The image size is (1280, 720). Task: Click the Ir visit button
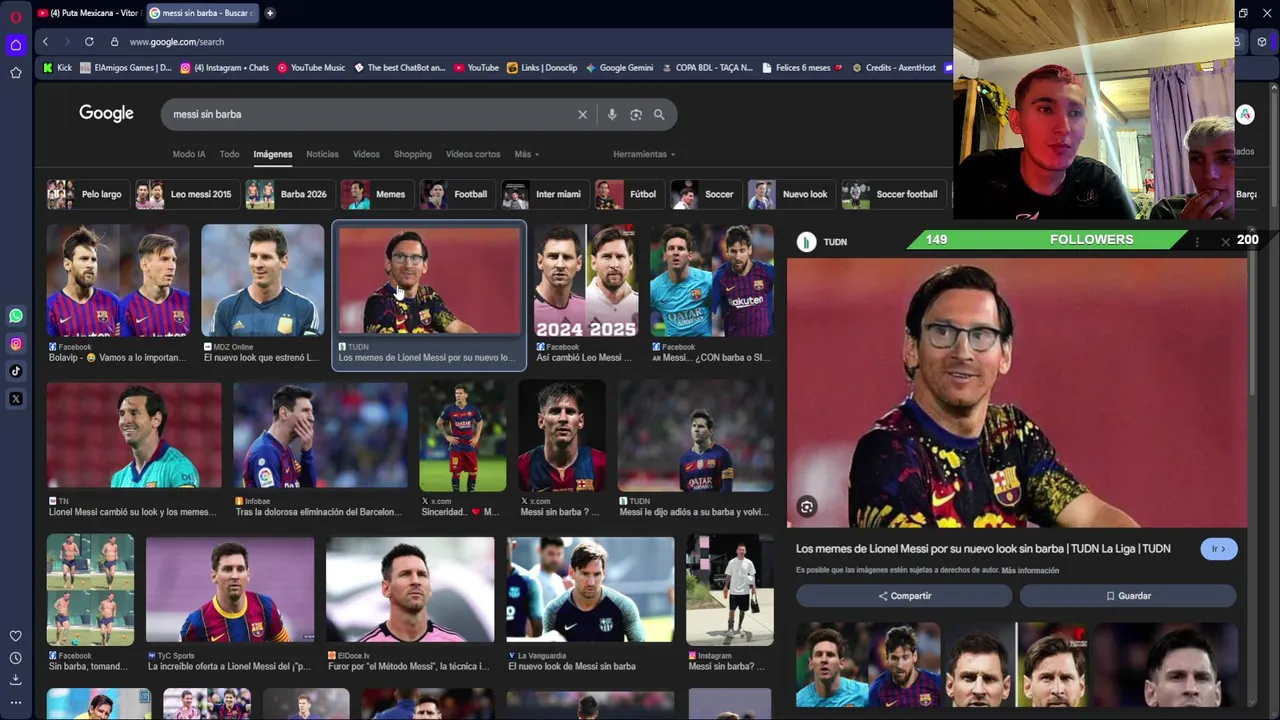click(1218, 549)
